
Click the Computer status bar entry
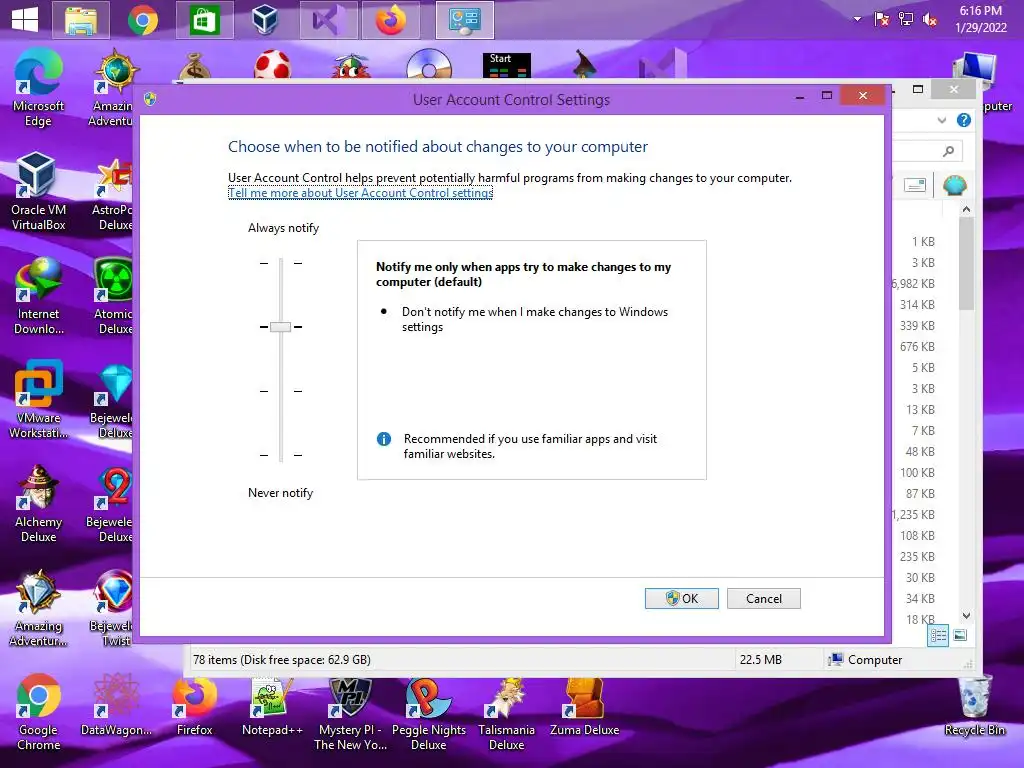pos(865,660)
